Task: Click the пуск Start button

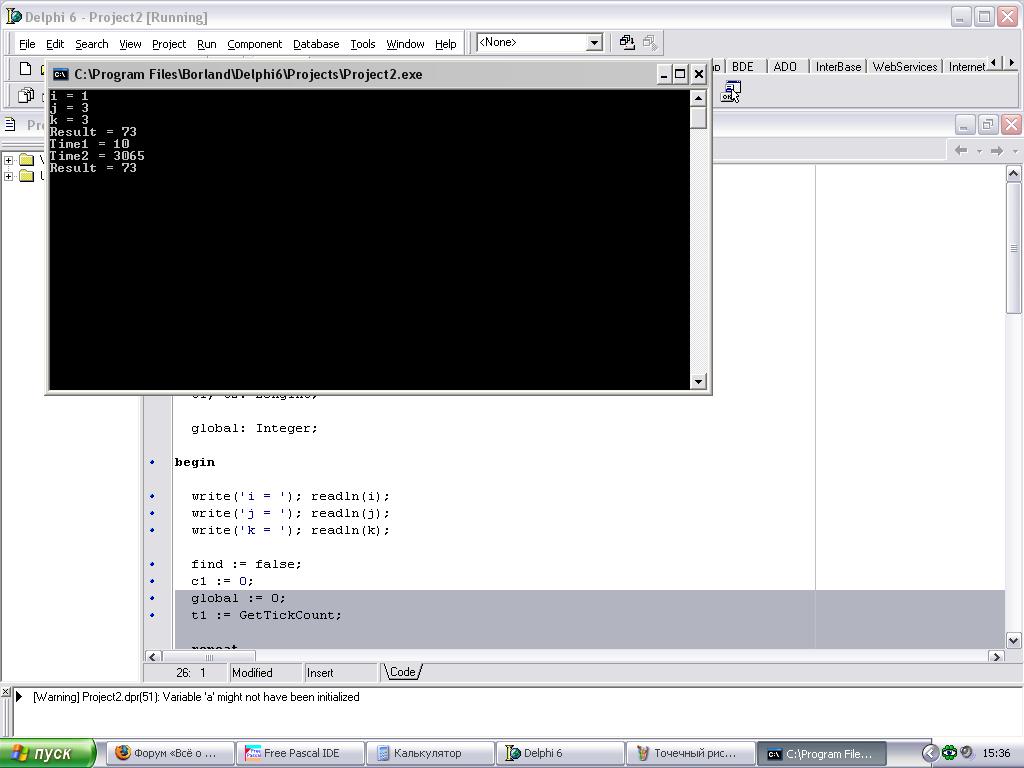Action: (x=48, y=753)
